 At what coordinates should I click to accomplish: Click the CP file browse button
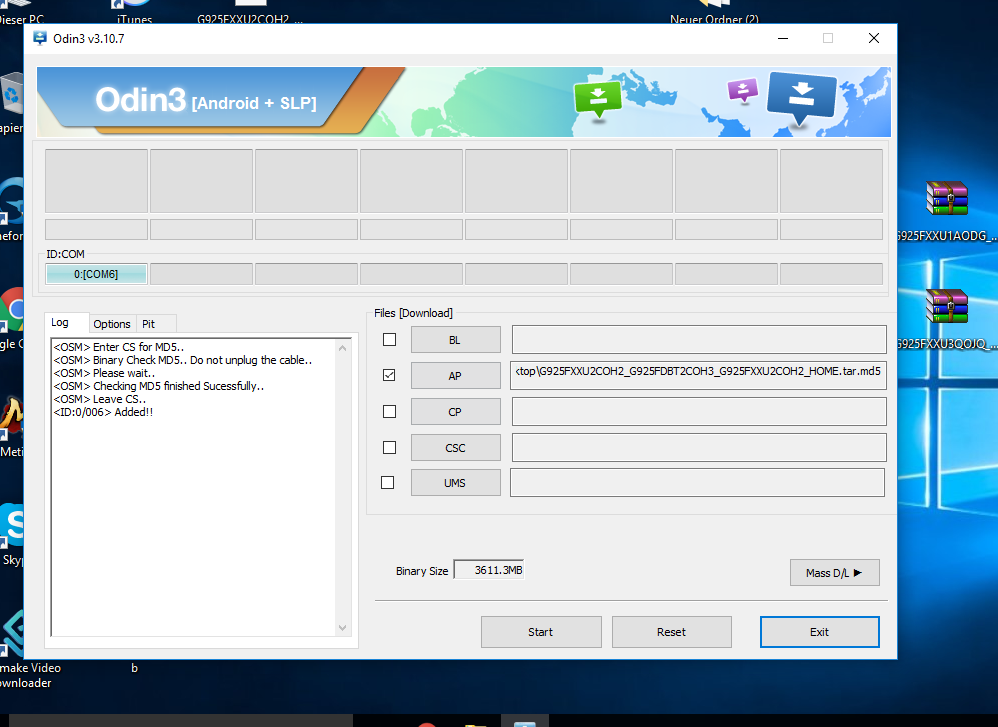point(456,412)
